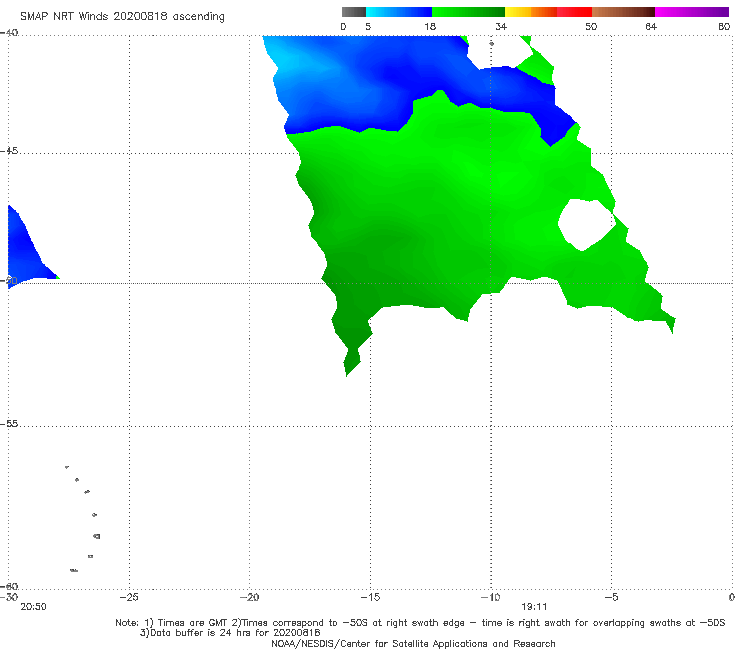Click the longitude label '-15'
This screenshot has width=740, height=650.
click(370, 597)
